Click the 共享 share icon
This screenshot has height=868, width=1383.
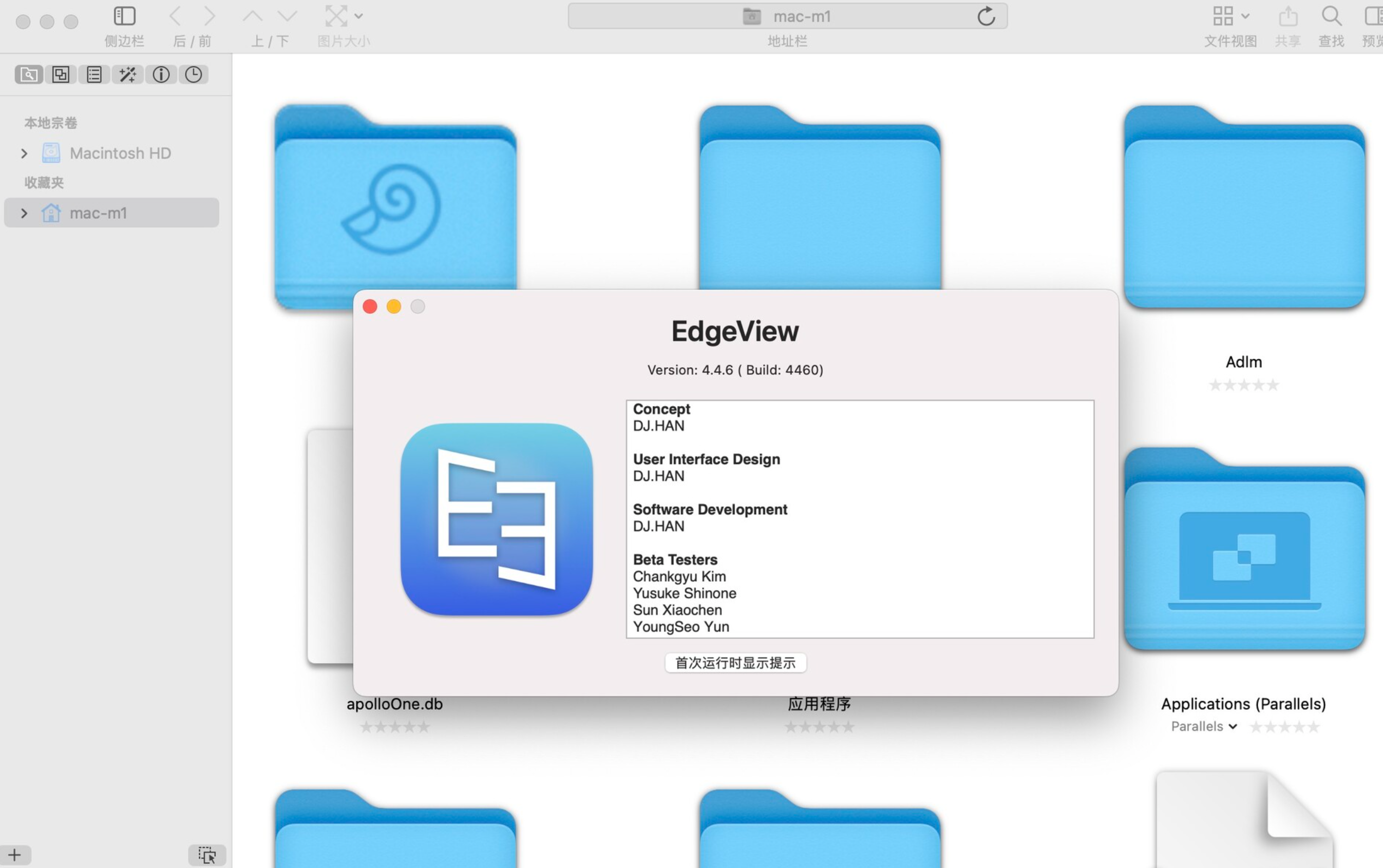(x=1288, y=16)
